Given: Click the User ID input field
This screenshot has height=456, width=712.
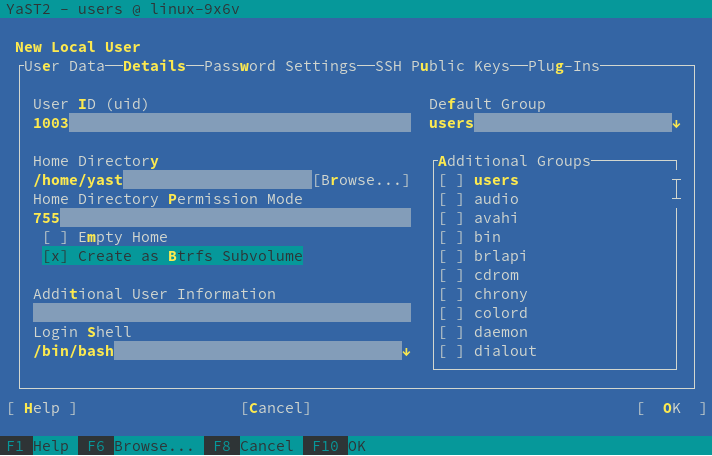Looking at the screenshot, I should point(221,123).
